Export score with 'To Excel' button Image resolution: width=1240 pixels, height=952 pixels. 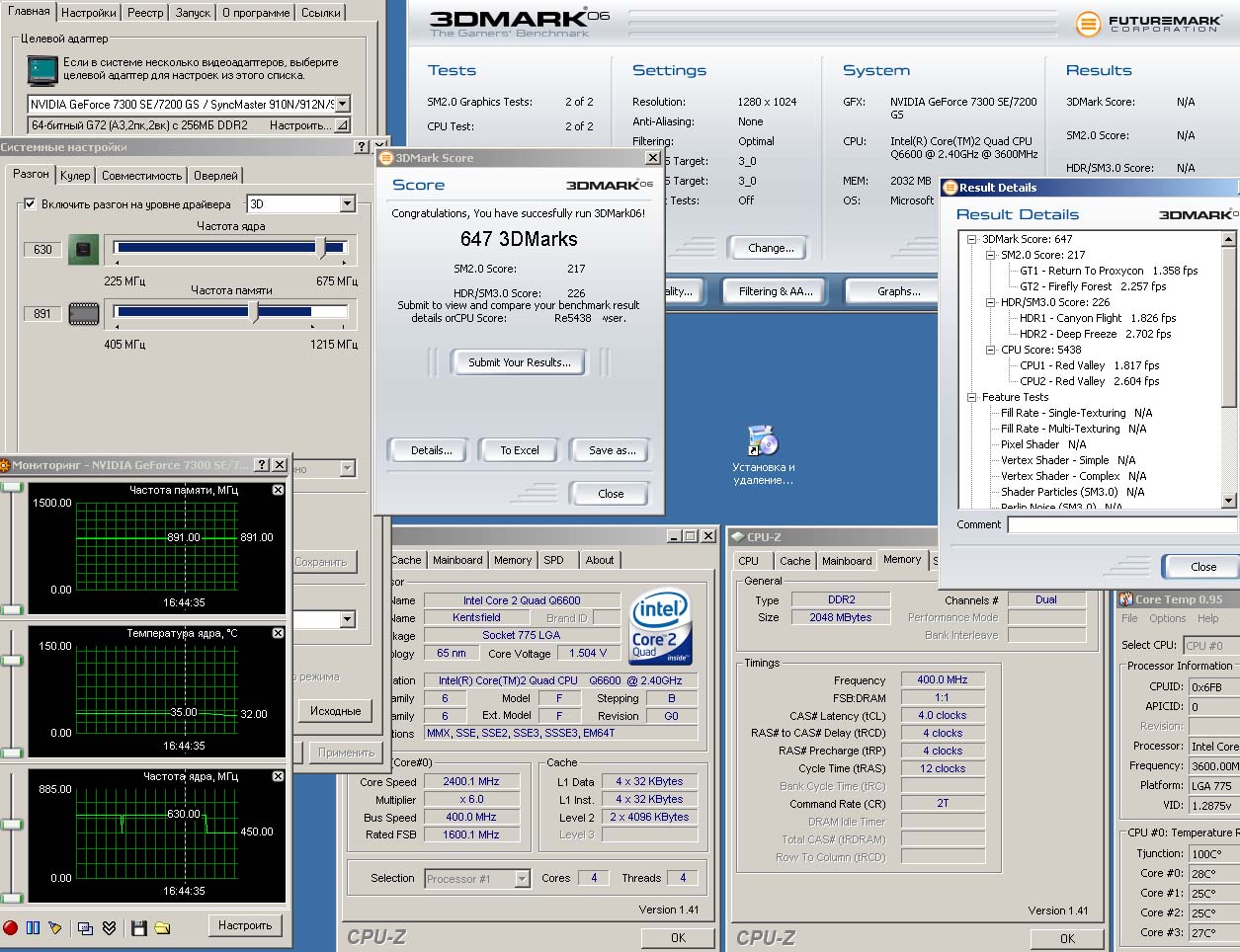(520, 450)
